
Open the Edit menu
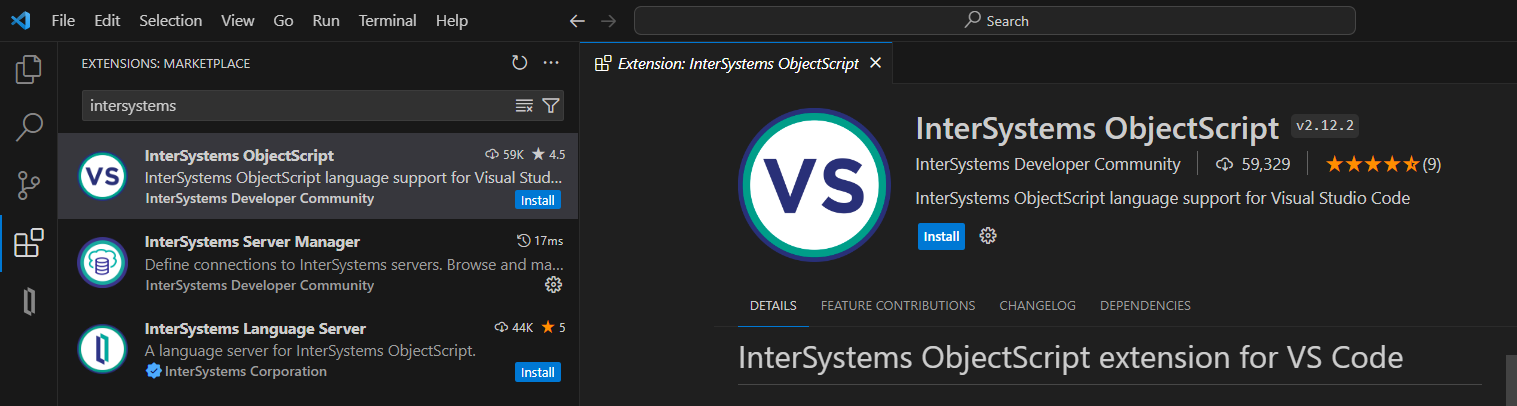(x=107, y=20)
